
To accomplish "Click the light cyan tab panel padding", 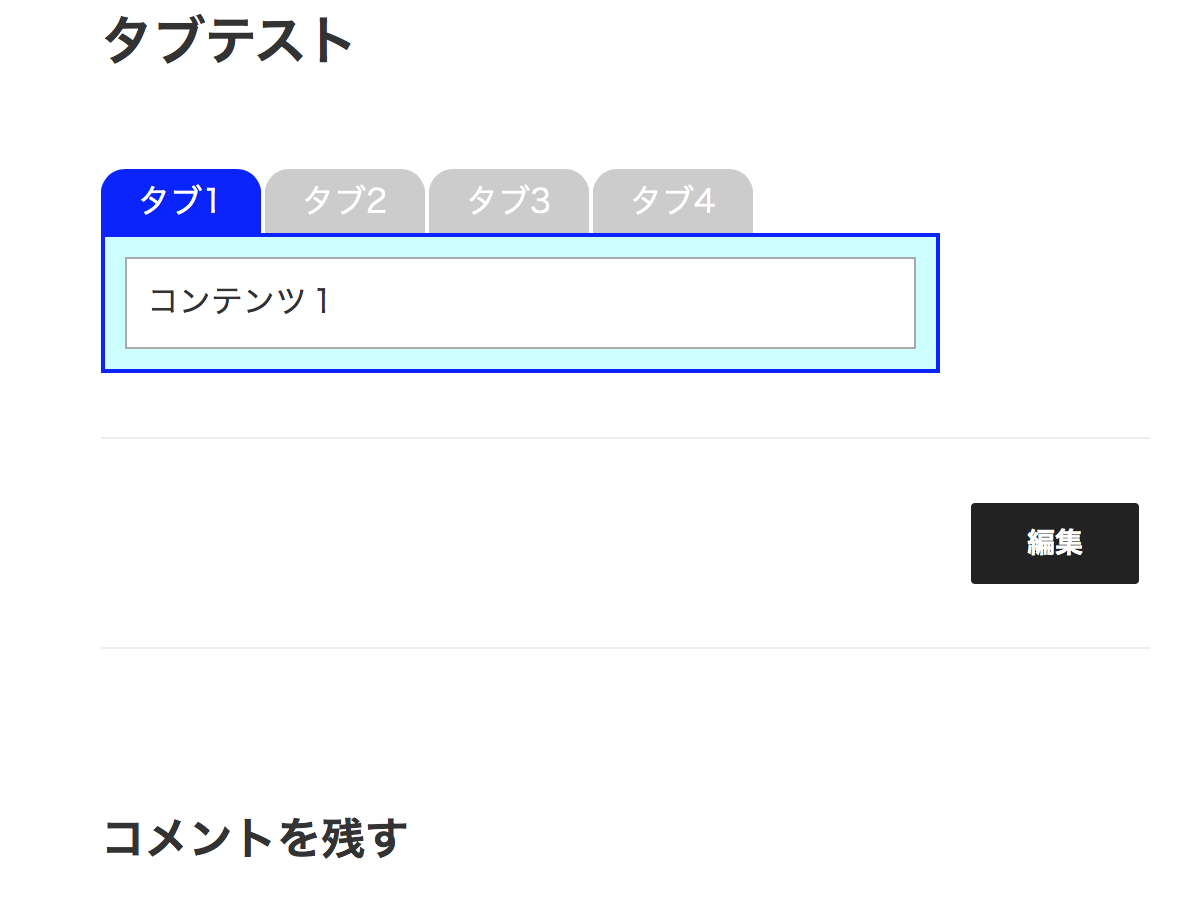I will [520, 247].
